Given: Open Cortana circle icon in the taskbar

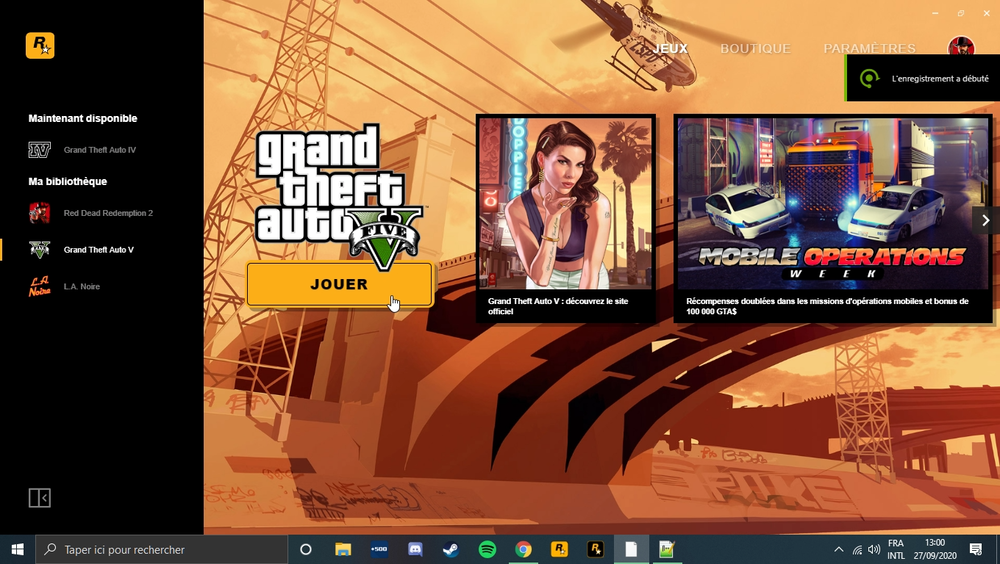Looking at the screenshot, I should click(x=305, y=549).
